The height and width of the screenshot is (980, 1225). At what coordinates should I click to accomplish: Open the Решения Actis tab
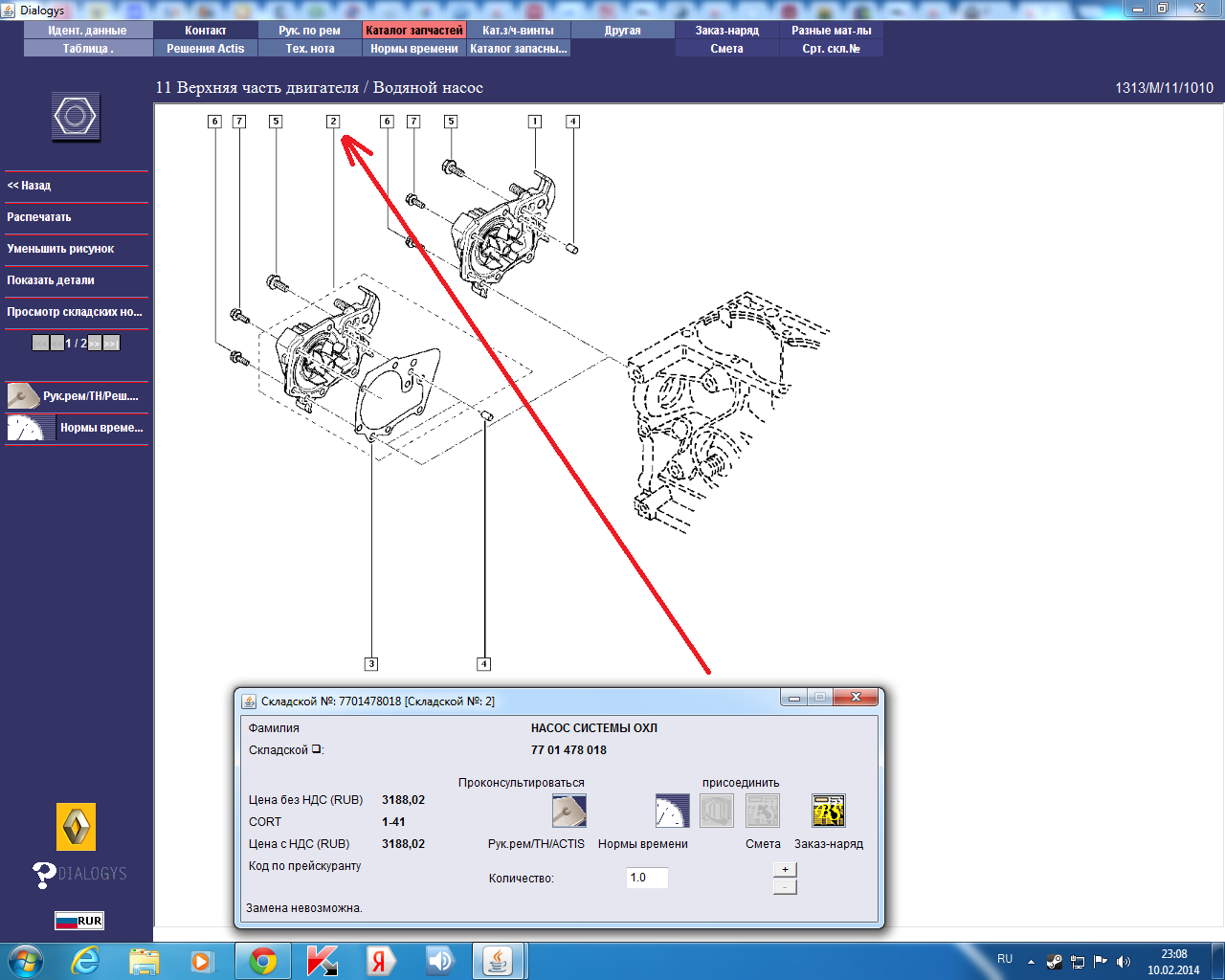click(x=206, y=49)
